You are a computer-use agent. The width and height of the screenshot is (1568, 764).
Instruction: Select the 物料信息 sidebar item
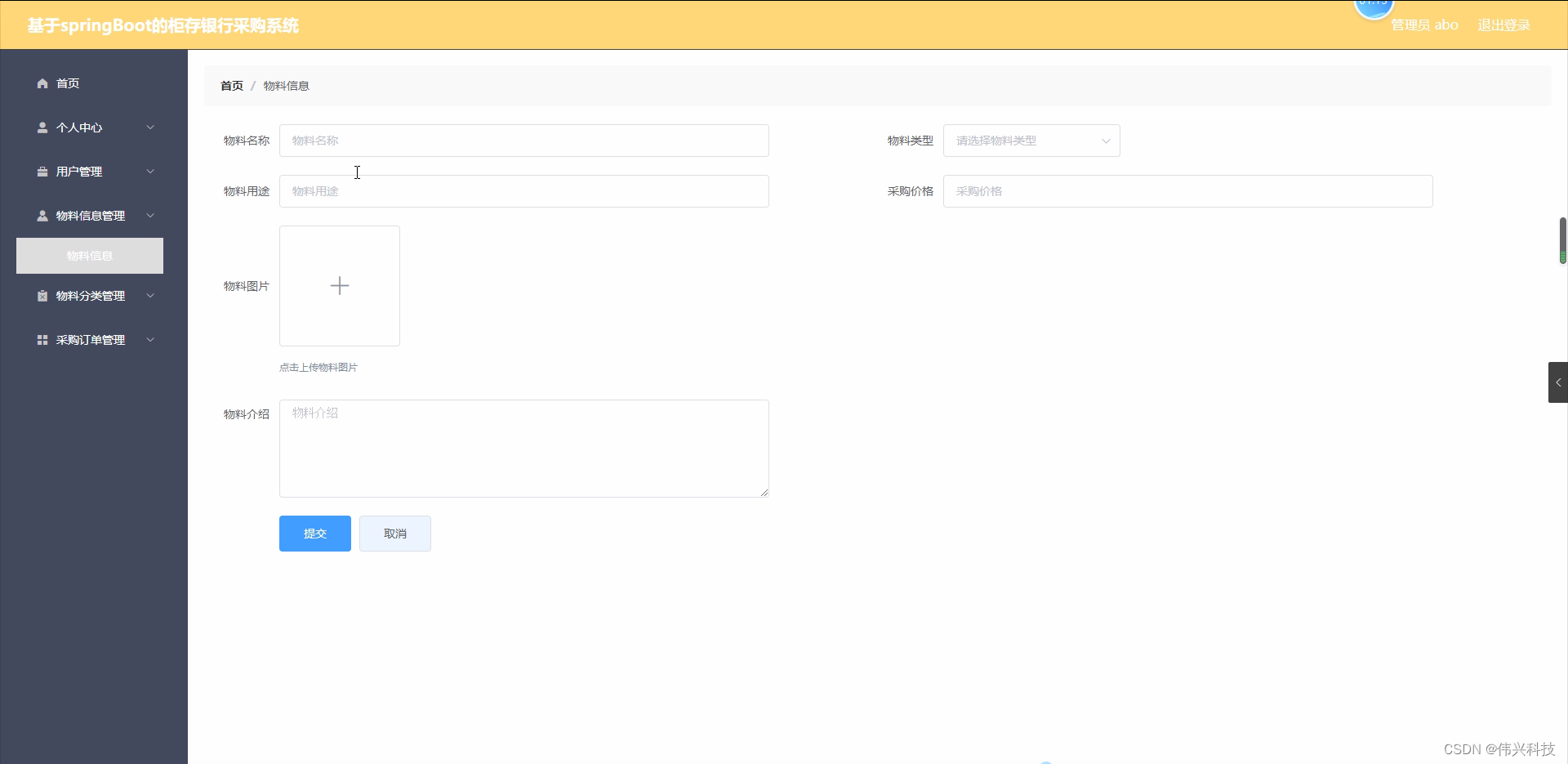[89, 256]
